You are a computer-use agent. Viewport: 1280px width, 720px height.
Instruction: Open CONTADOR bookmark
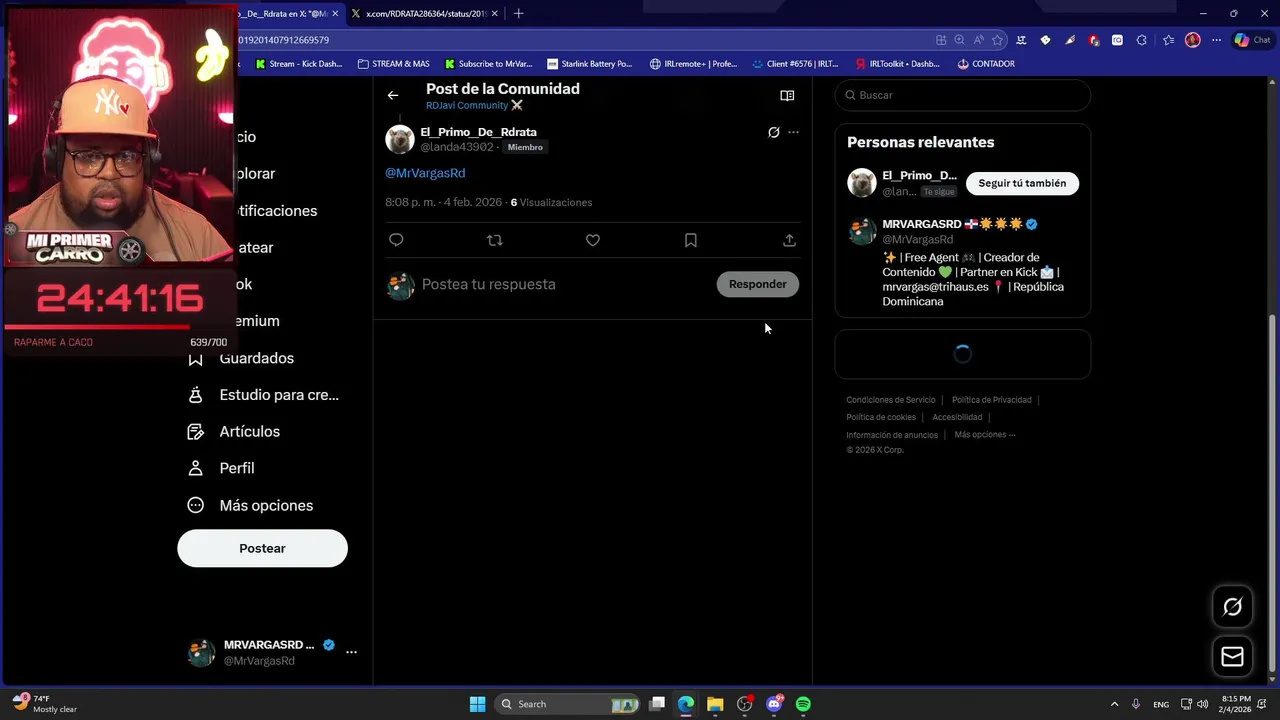click(986, 64)
